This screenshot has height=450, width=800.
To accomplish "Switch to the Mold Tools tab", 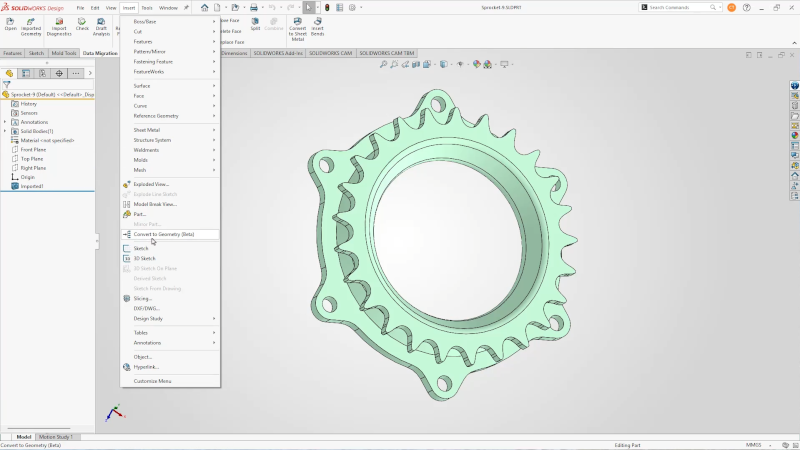I will tap(63, 53).
